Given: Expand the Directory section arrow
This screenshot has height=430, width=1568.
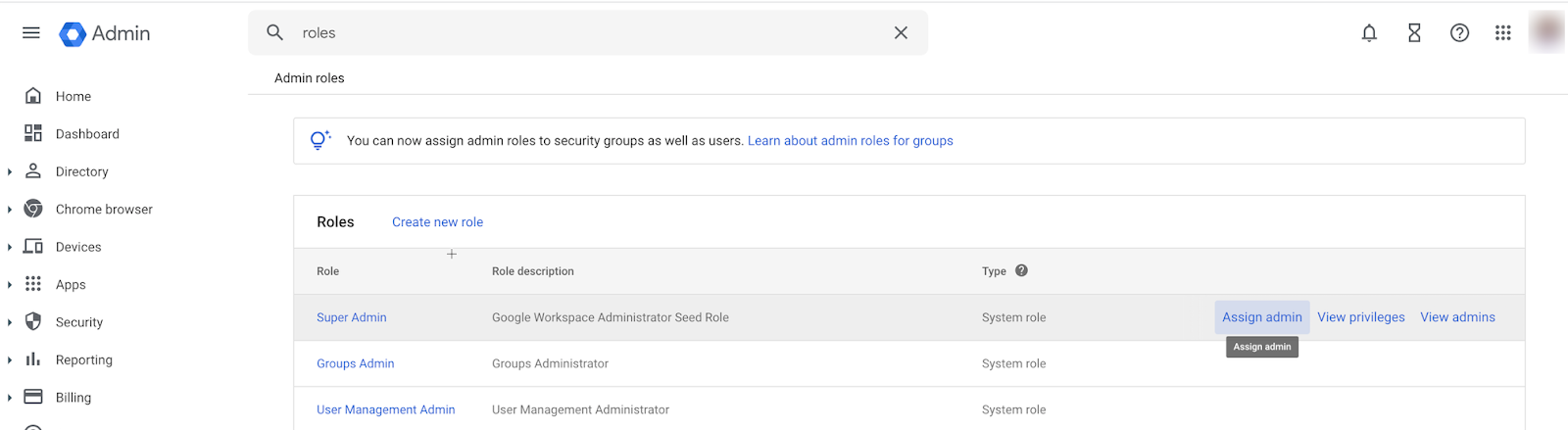Looking at the screenshot, I should coord(10,171).
